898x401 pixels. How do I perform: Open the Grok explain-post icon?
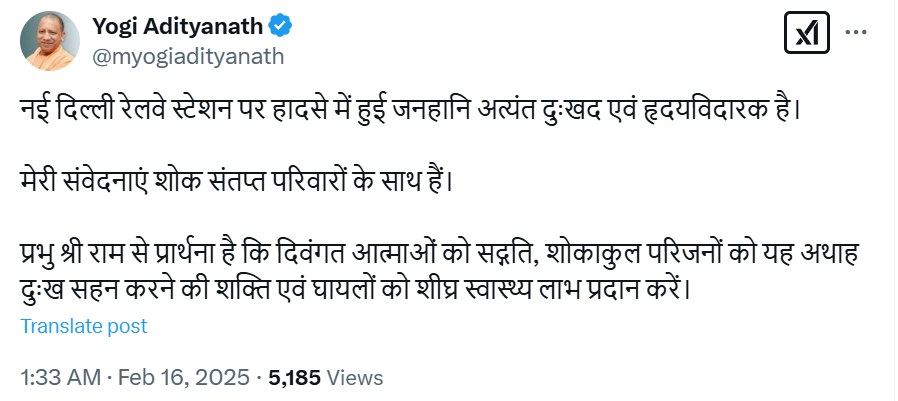coord(801,35)
